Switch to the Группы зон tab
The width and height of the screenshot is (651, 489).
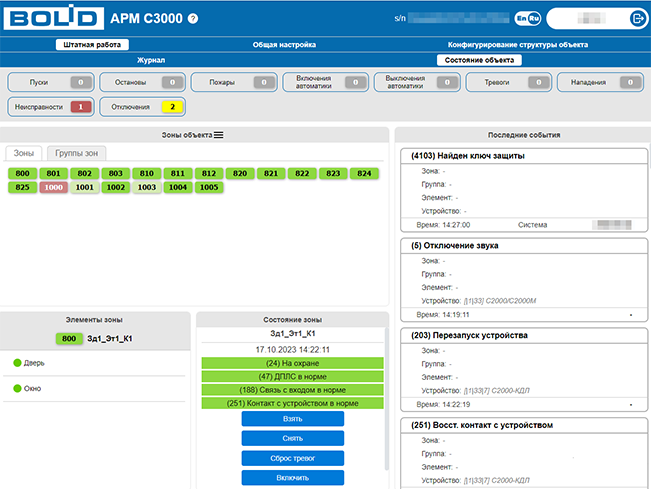(x=78, y=153)
